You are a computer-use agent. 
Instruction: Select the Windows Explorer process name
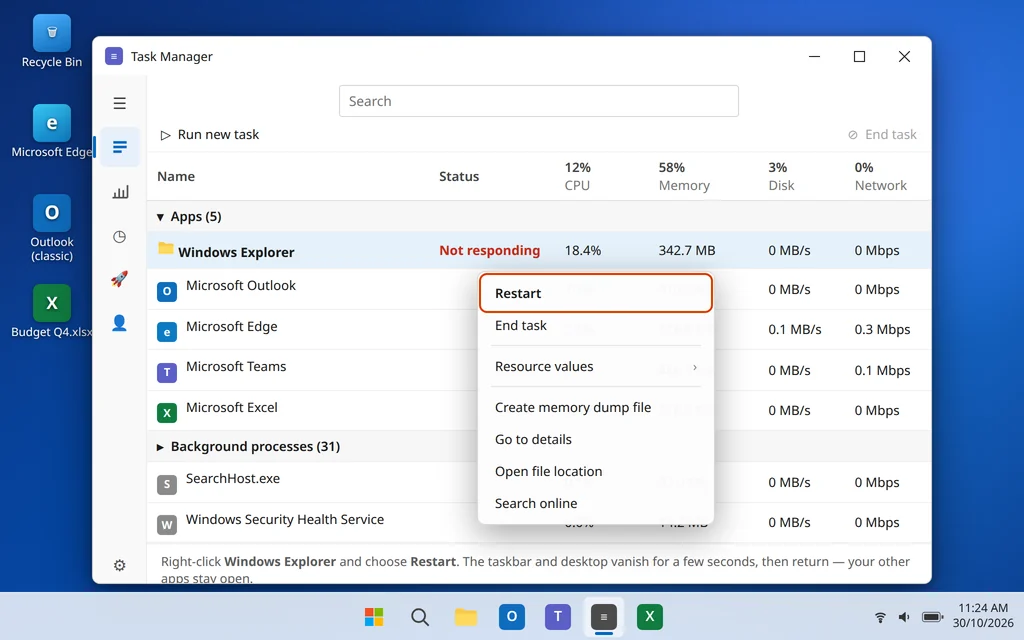[236, 252]
